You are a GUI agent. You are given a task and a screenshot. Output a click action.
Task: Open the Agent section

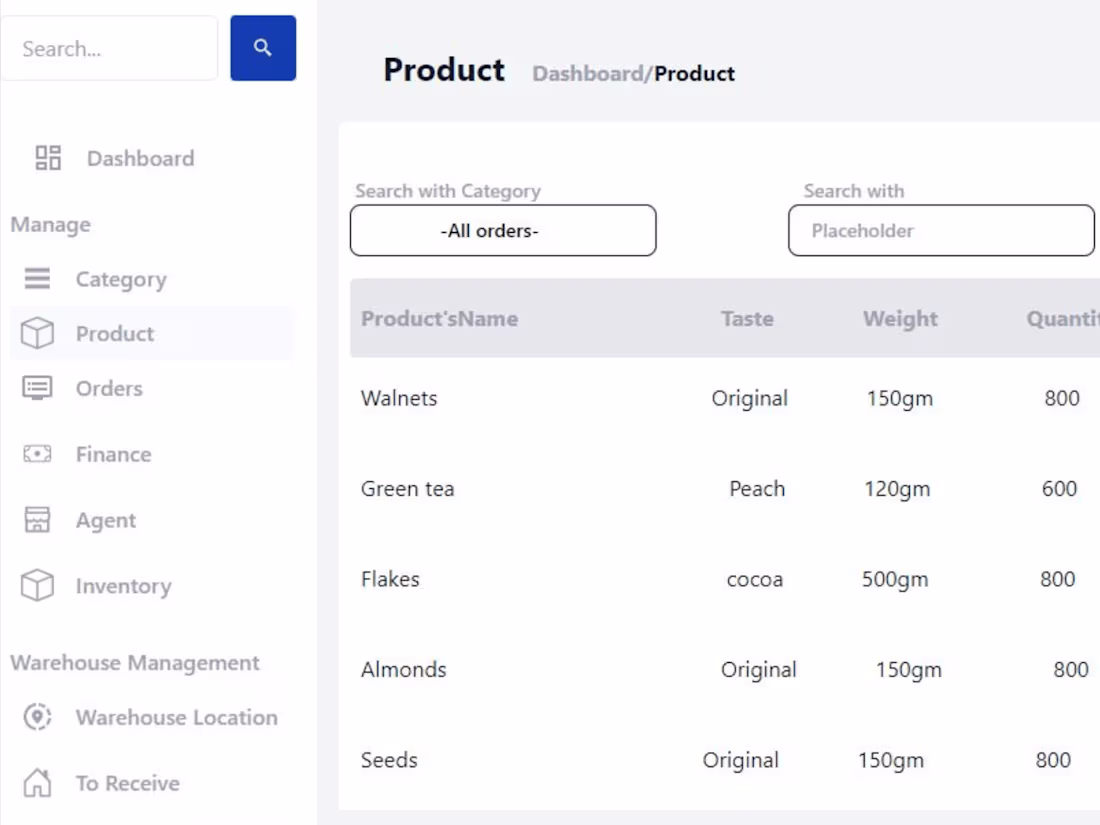point(106,521)
